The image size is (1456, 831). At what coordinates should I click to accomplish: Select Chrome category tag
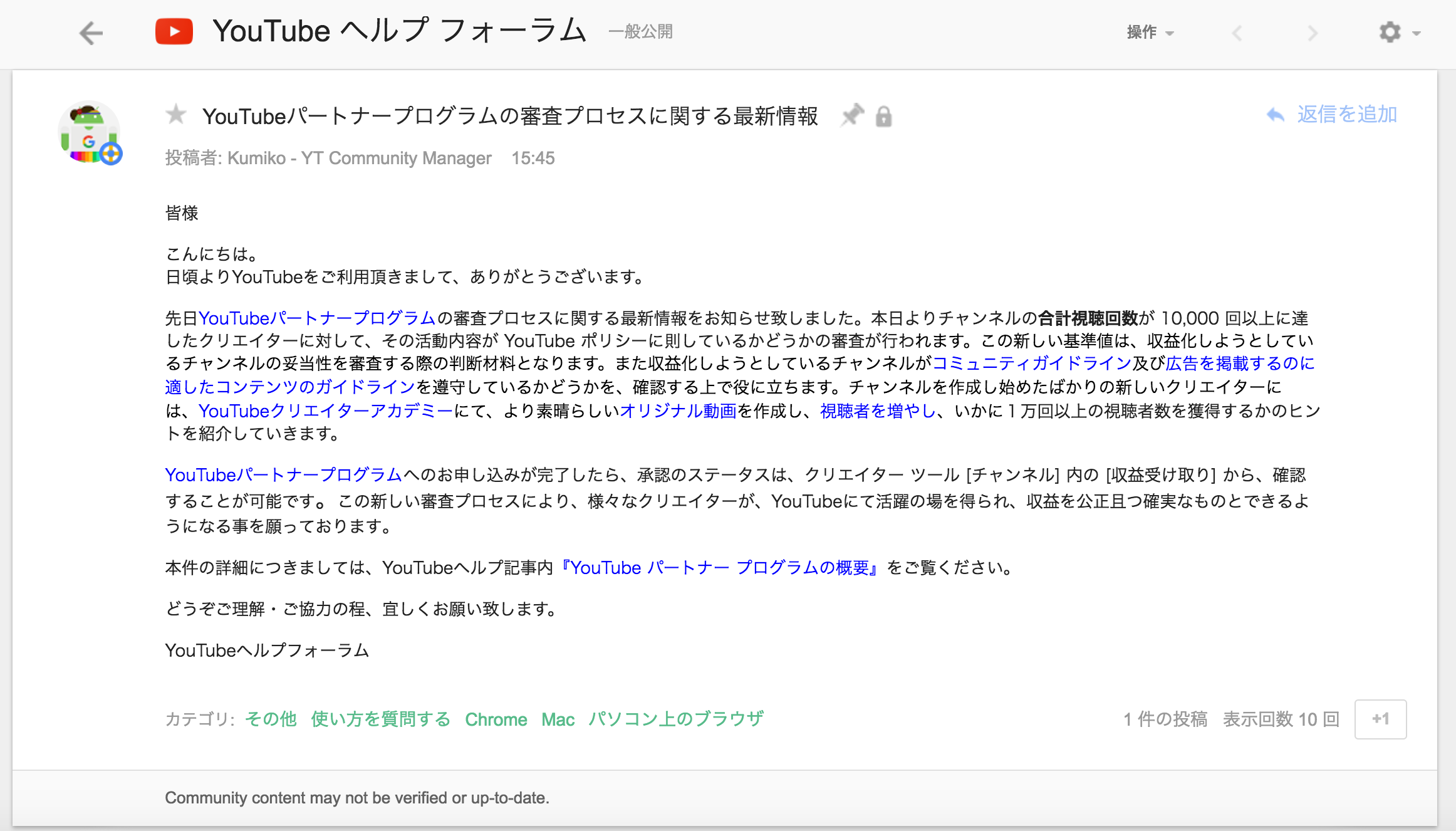tap(496, 719)
